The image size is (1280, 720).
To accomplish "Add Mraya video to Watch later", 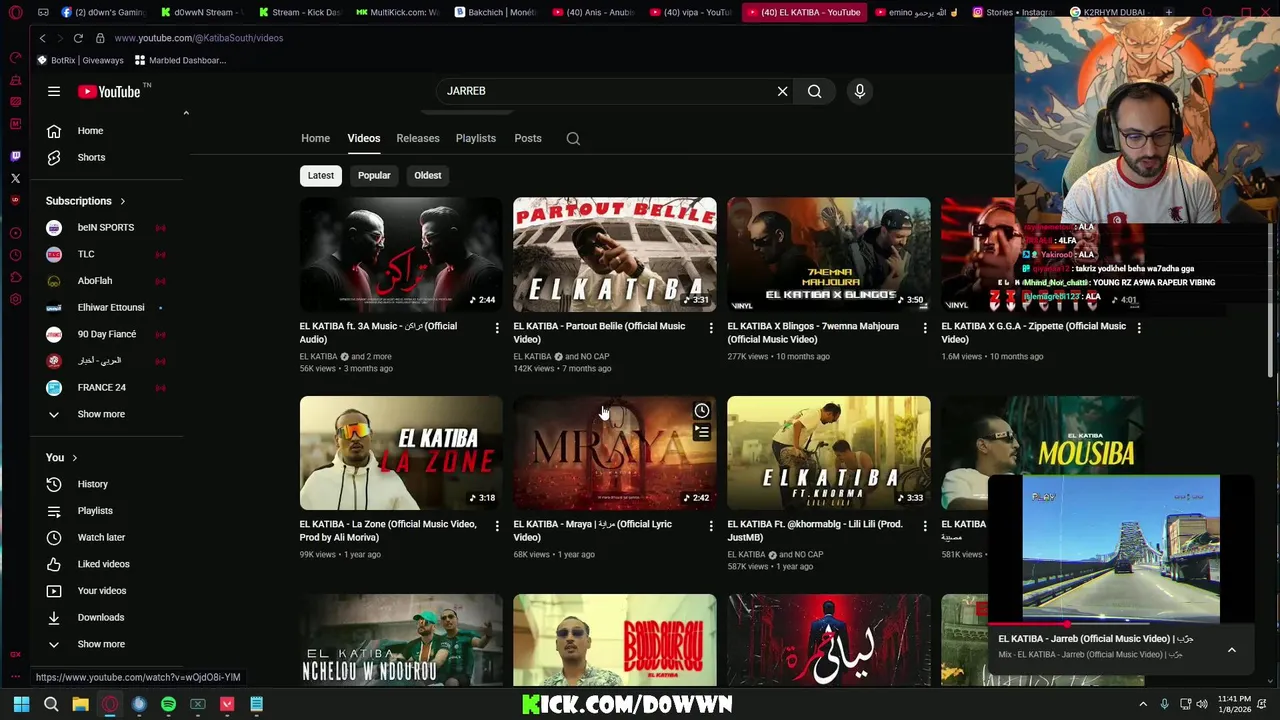I will tap(702, 411).
